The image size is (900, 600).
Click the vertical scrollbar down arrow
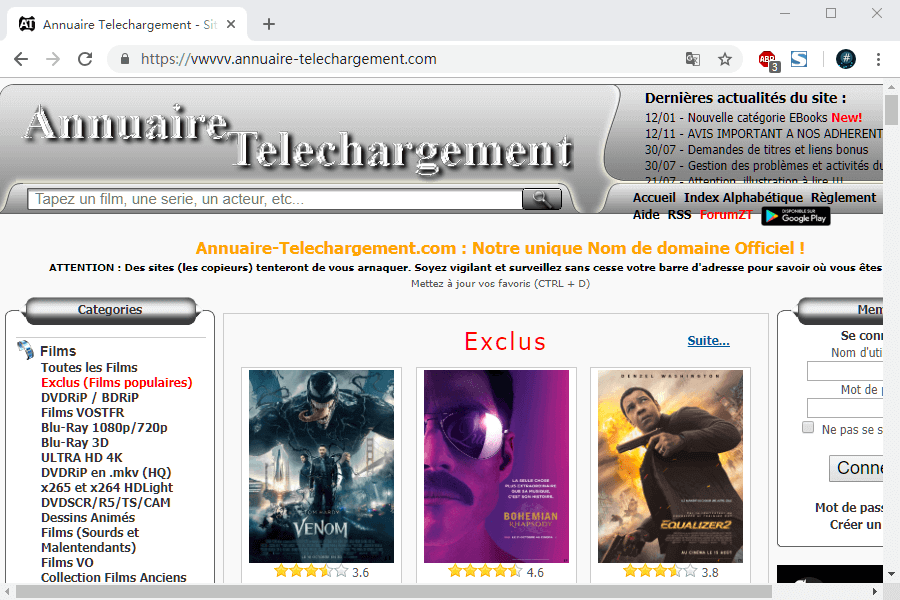[x=891, y=574]
